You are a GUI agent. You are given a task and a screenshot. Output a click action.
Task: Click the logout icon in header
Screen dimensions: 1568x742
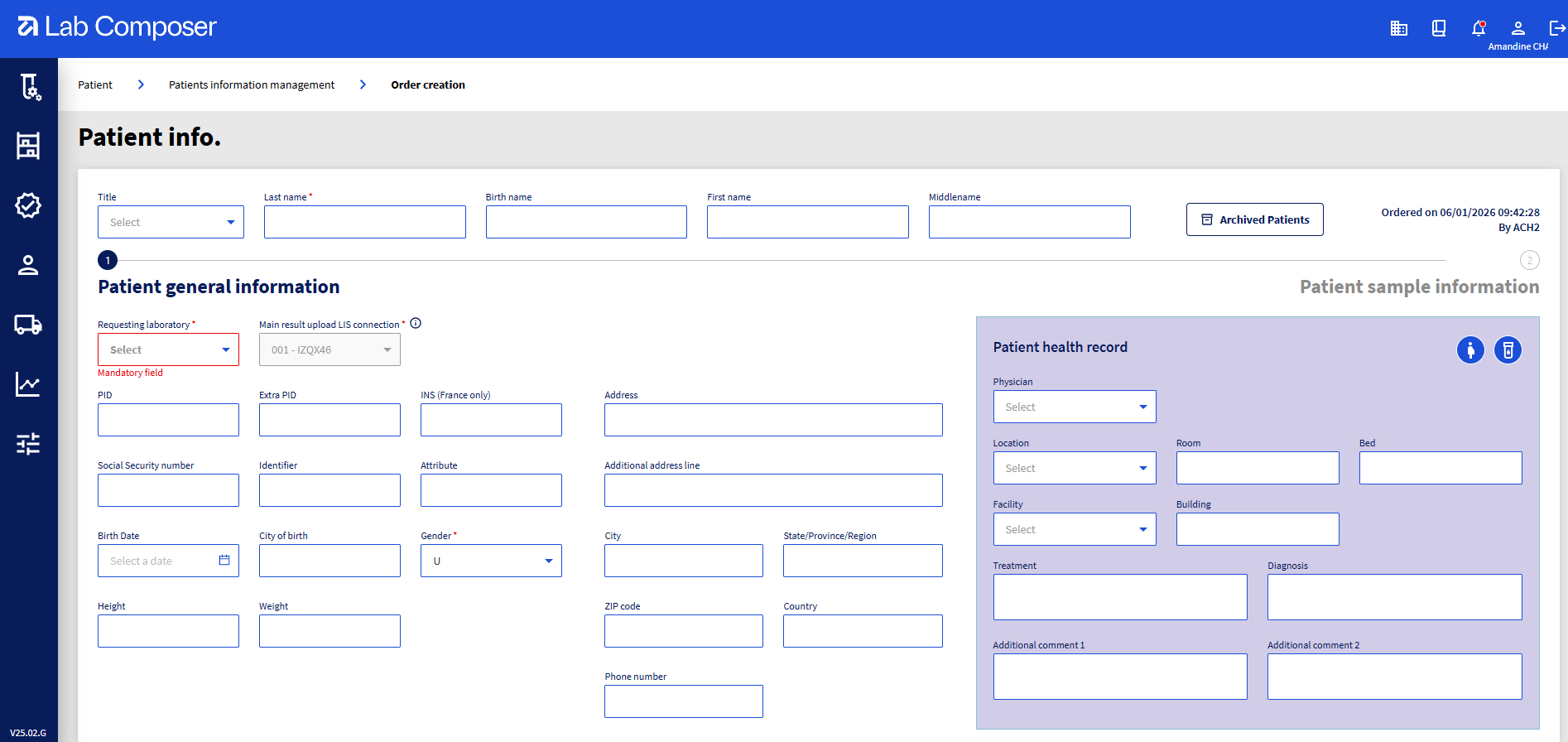(1556, 28)
